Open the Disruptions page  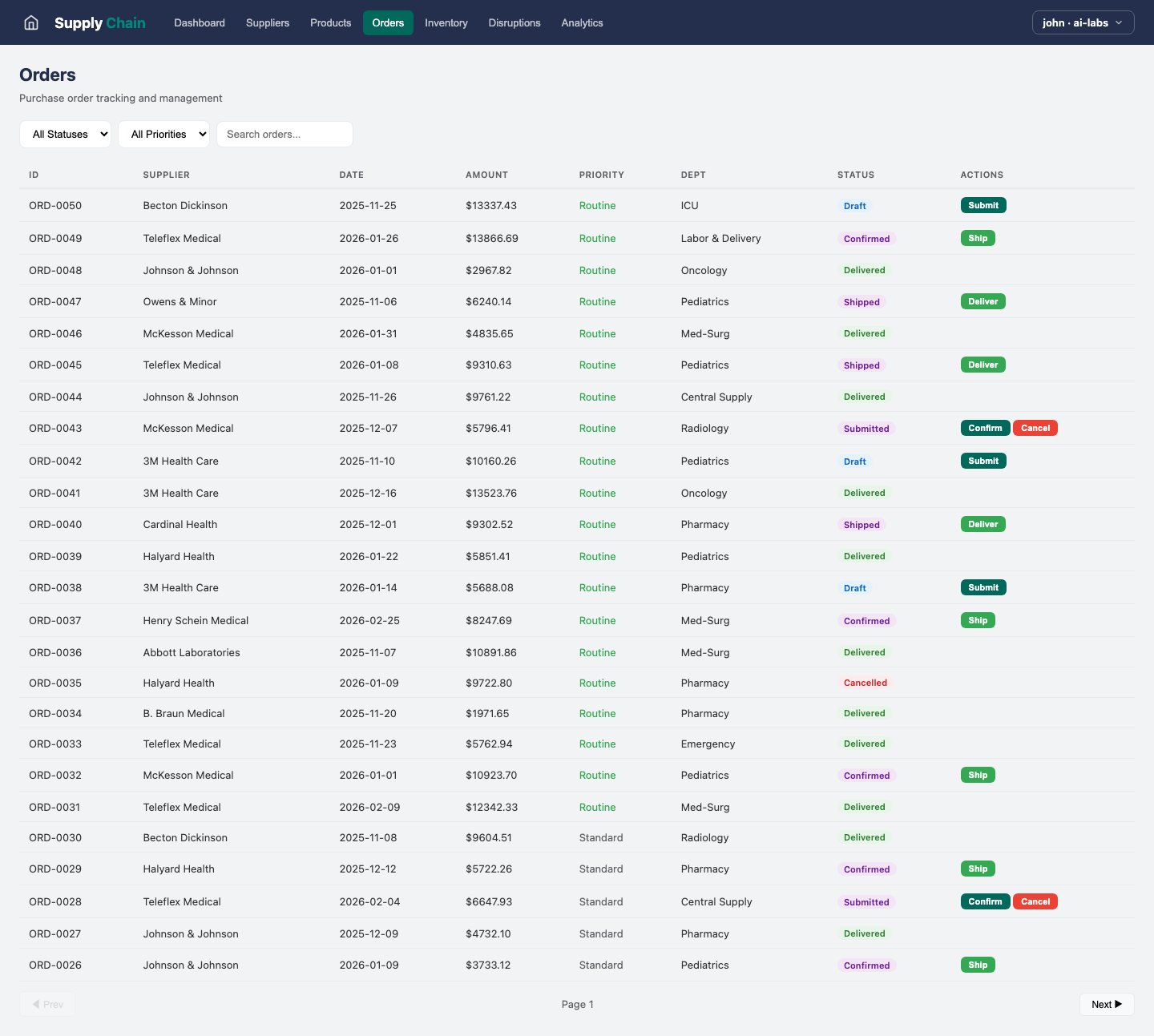pos(514,22)
